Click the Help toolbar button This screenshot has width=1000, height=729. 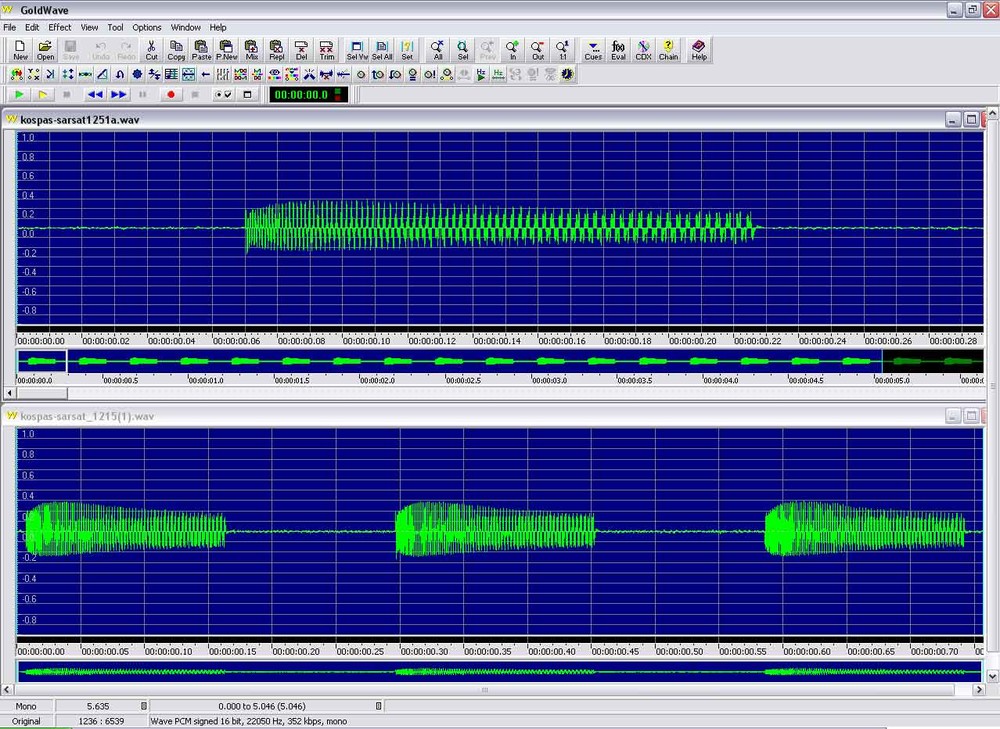(x=698, y=50)
